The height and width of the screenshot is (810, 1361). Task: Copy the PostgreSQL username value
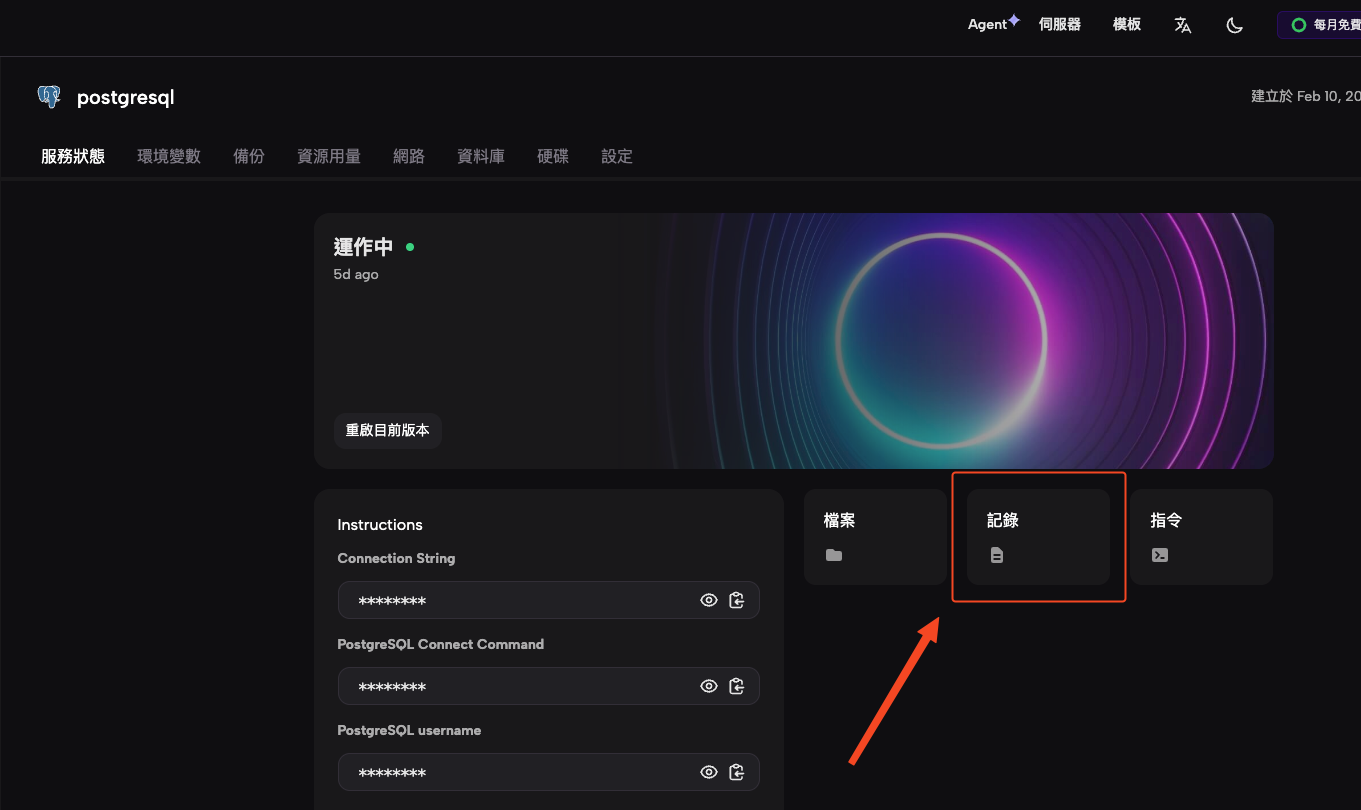click(737, 772)
